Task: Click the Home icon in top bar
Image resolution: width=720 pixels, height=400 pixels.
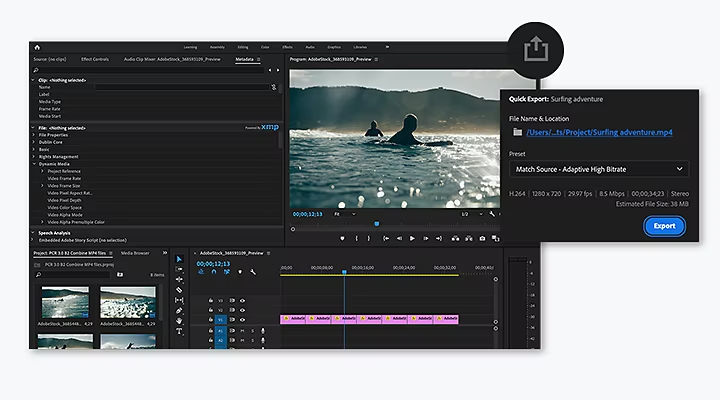Action: coord(37,47)
